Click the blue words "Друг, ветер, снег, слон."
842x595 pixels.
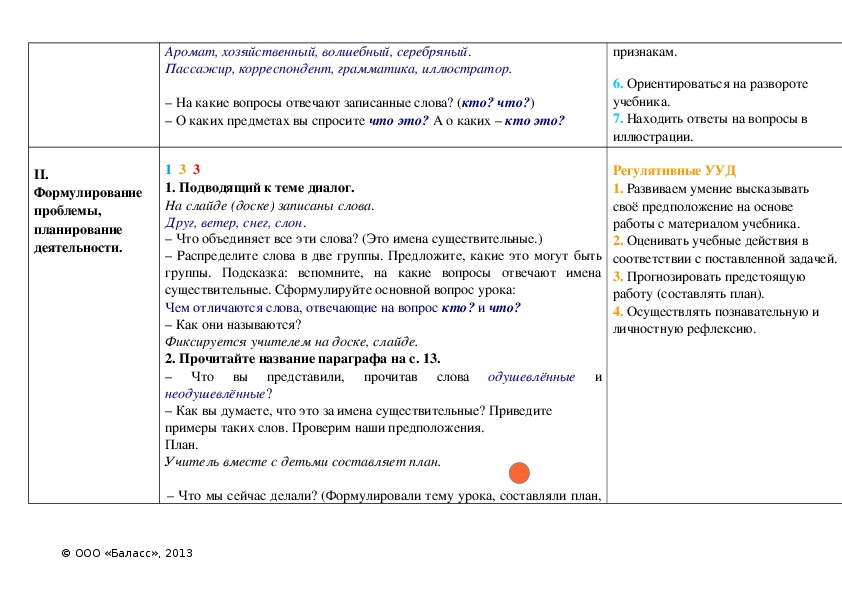[x=236, y=223]
